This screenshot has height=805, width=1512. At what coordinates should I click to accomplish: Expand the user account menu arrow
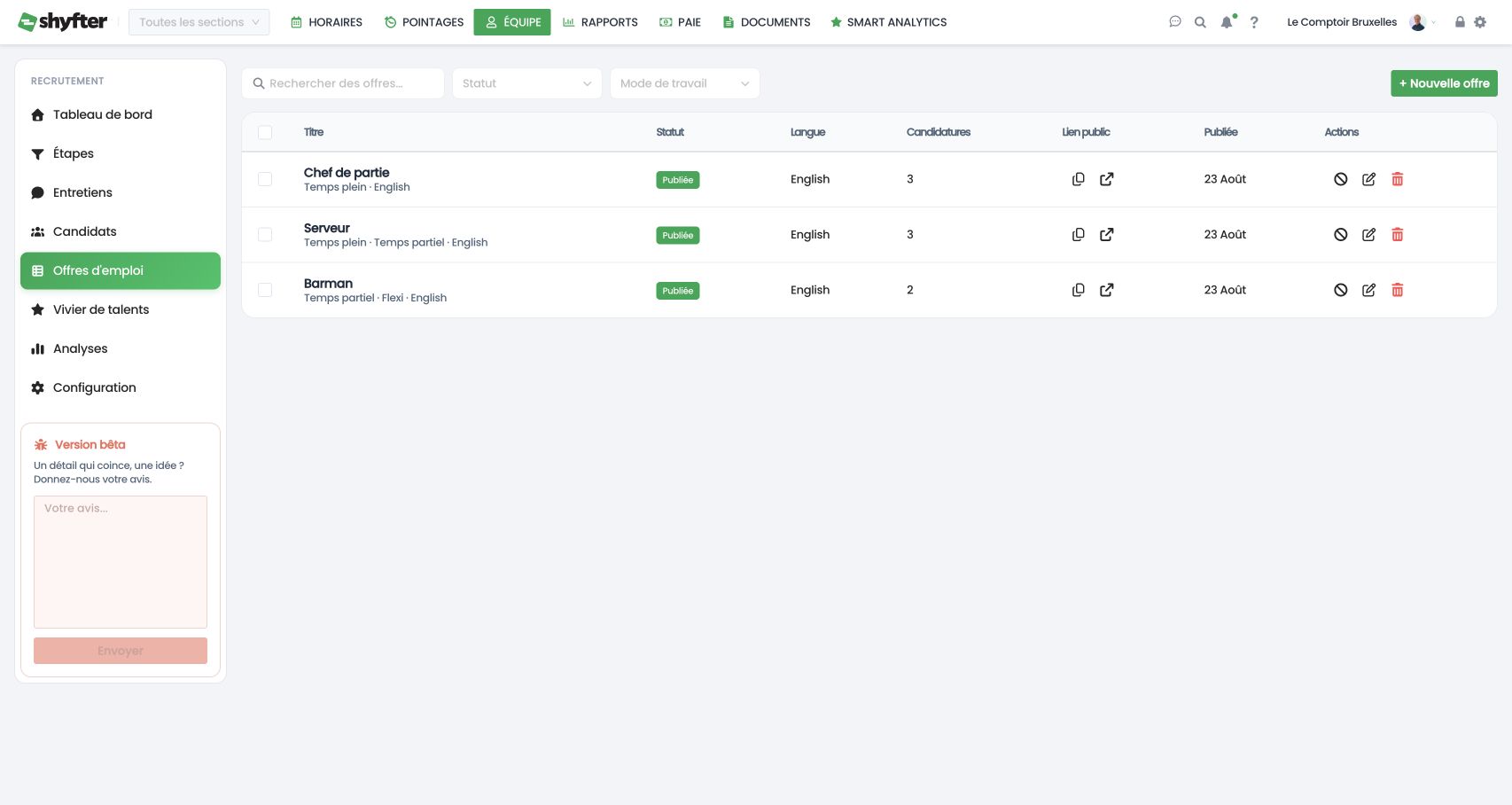pyautogui.click(x=1433, y=23)
